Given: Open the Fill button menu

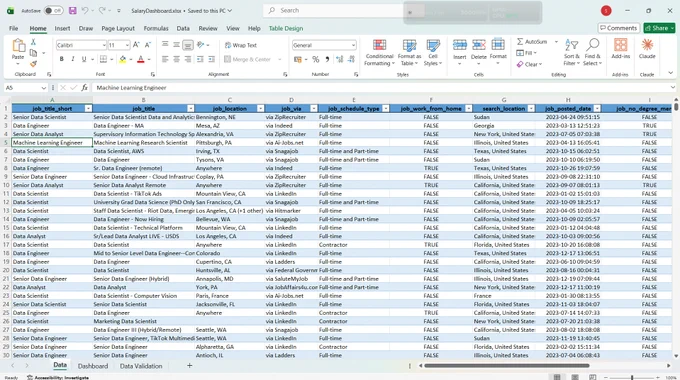Looking at the screenshot, I should coord(526,53).
